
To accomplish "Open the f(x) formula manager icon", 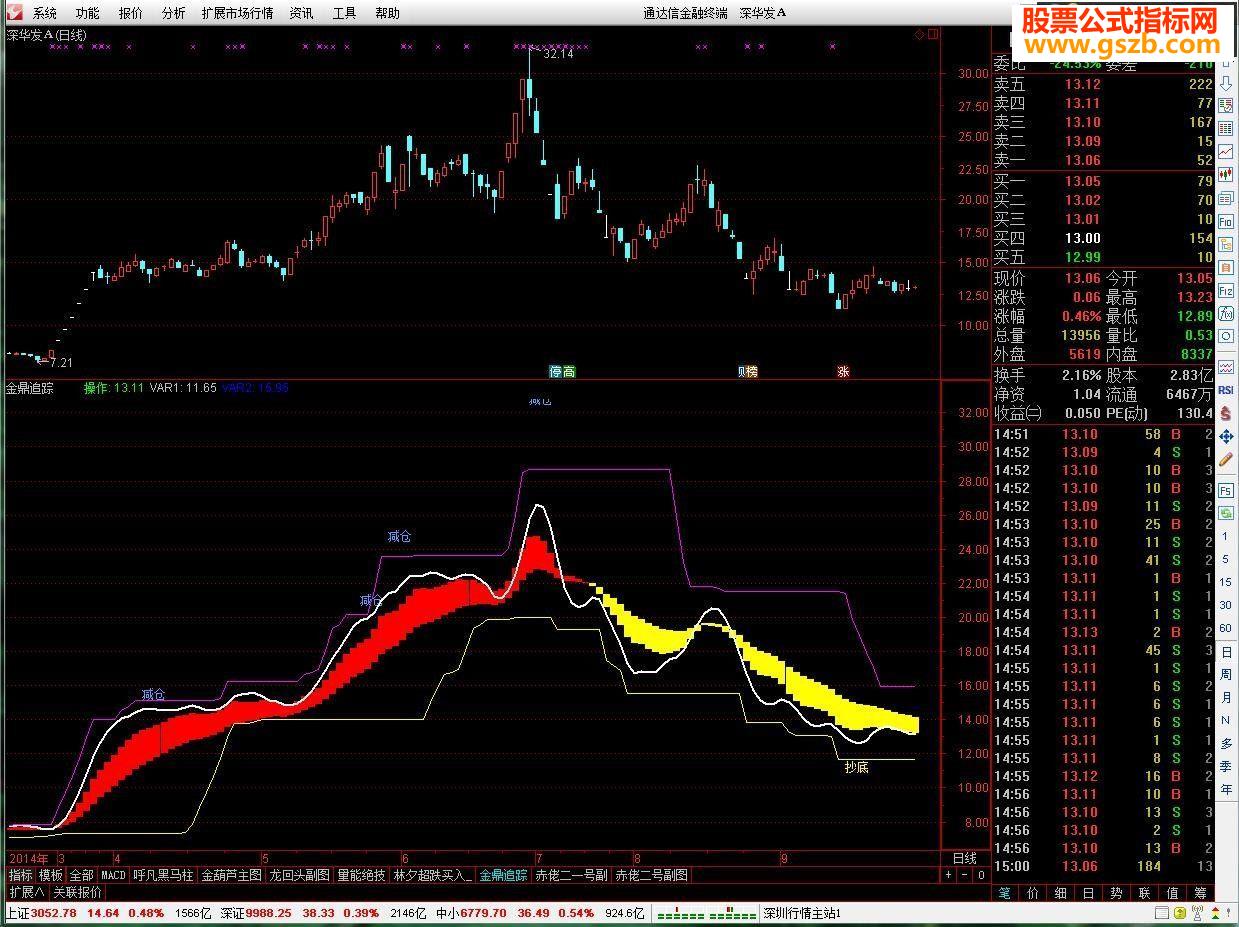I will pyautogui.click(x=1226, y=313).
